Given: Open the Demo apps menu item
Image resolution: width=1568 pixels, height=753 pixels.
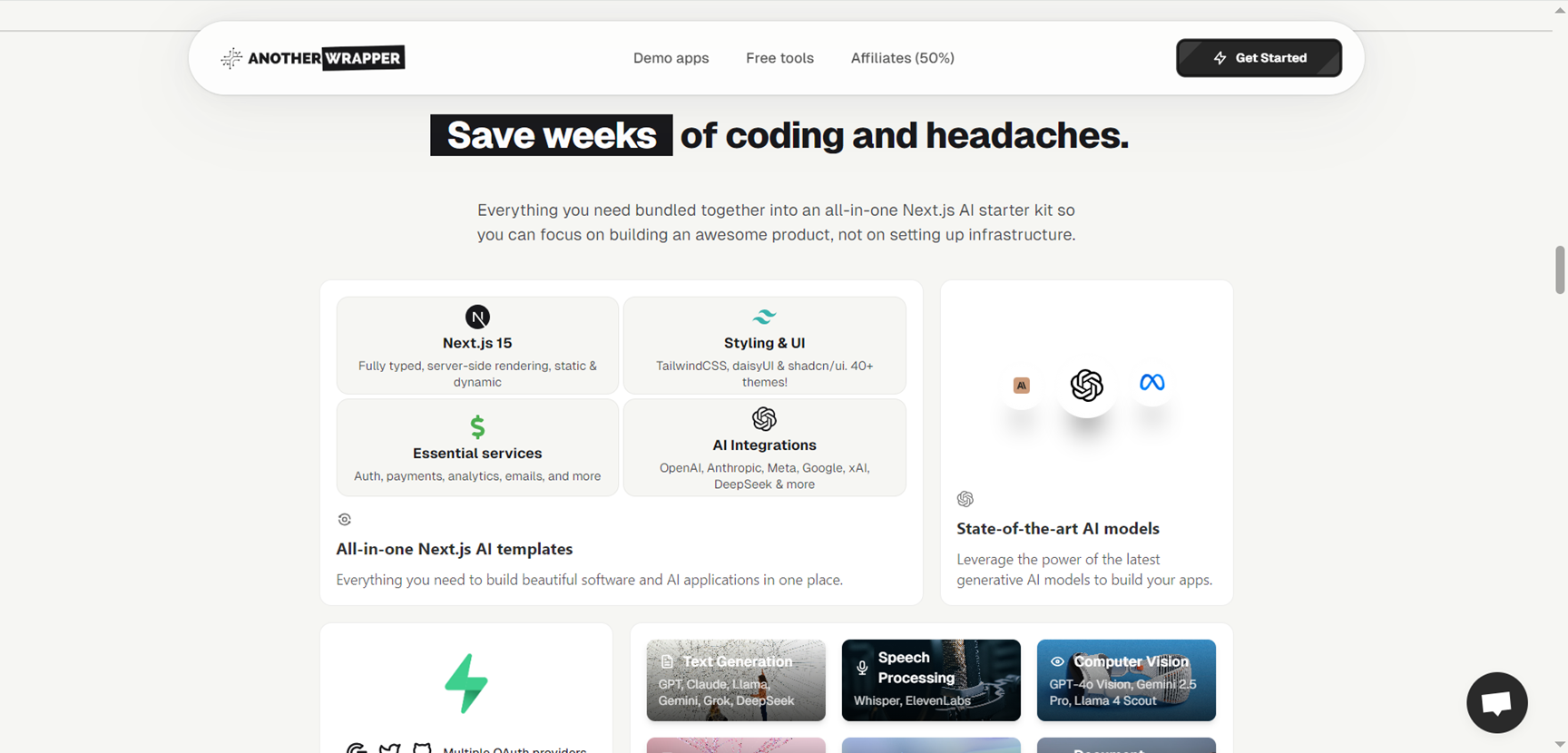Looking at the screenshot, I should (671, 58).
